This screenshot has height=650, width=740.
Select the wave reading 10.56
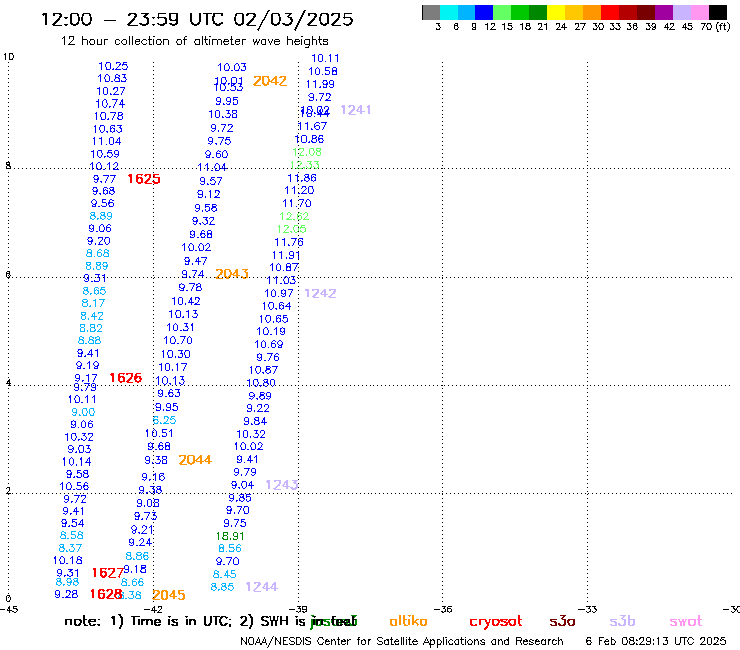74,486
